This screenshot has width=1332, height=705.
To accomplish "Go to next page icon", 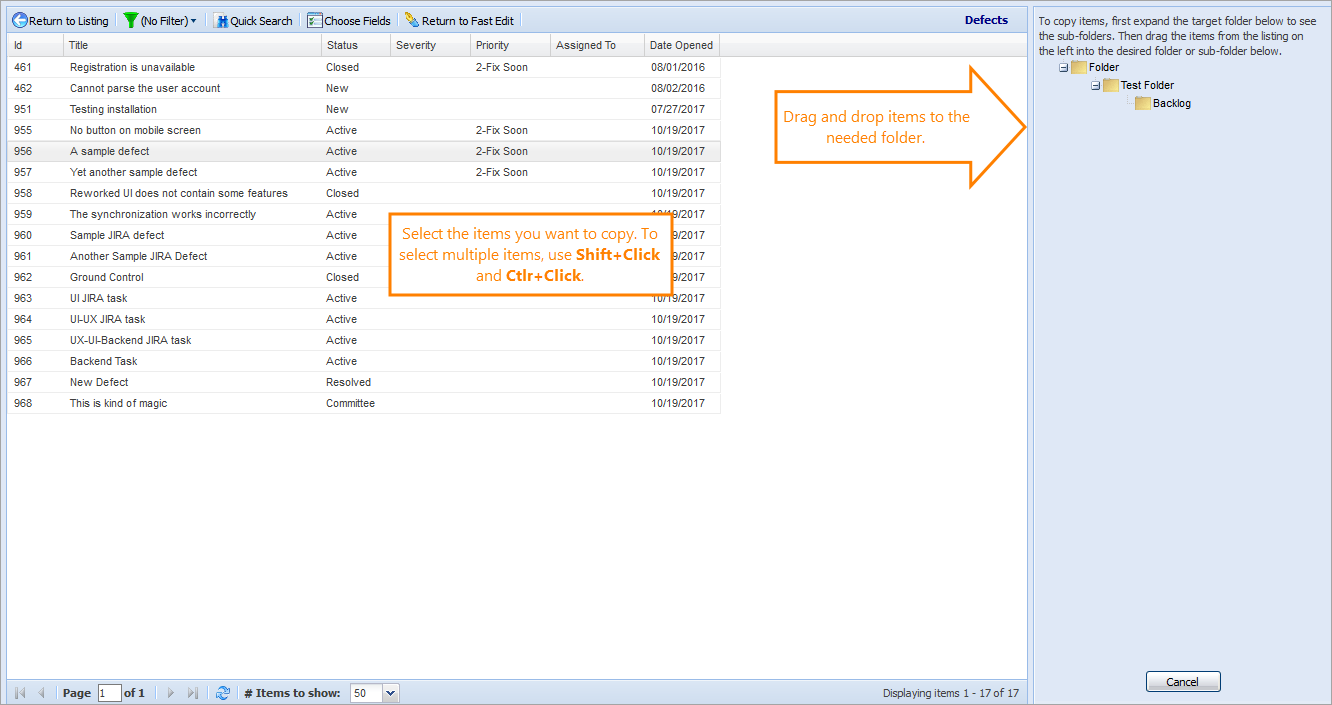I will click(171, 693).
